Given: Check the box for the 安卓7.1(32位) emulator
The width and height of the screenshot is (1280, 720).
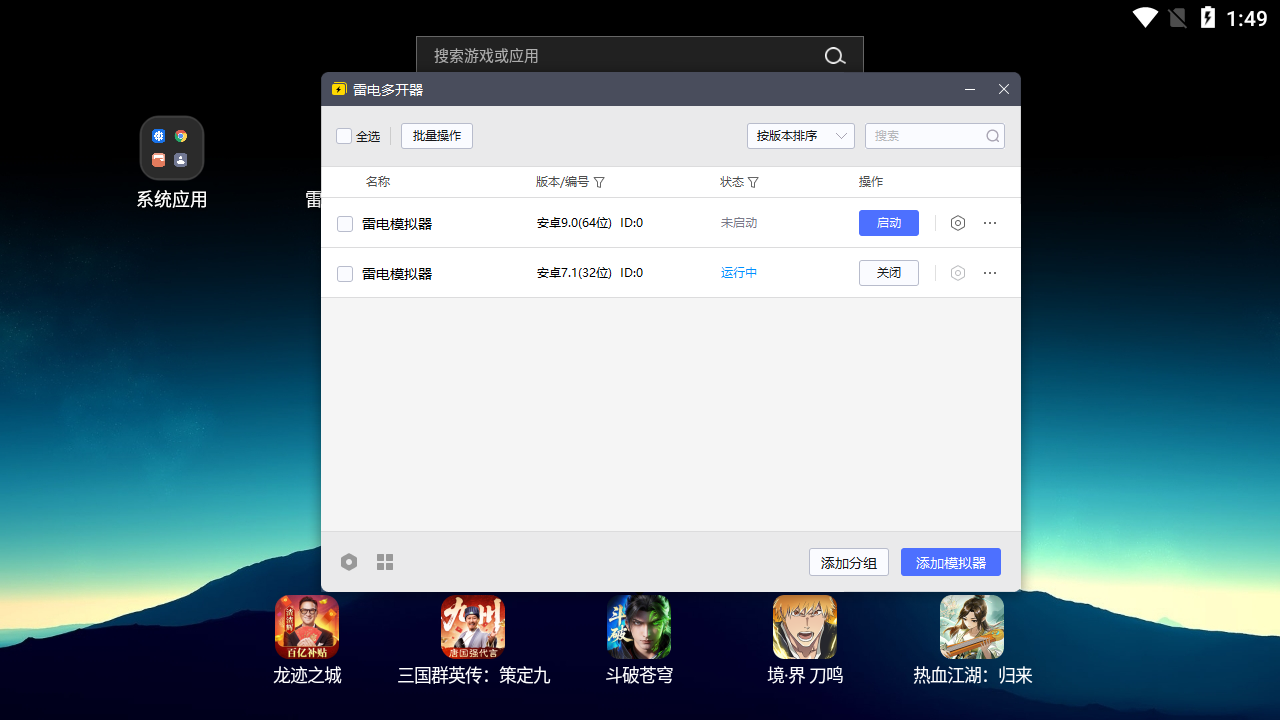Looking at the screenshot, I should coord(345,274).
